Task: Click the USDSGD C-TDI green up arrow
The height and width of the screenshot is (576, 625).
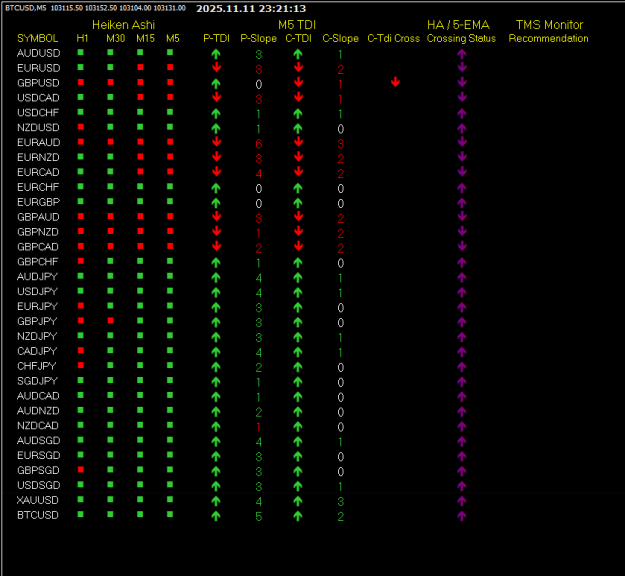Action: (298, 486)
